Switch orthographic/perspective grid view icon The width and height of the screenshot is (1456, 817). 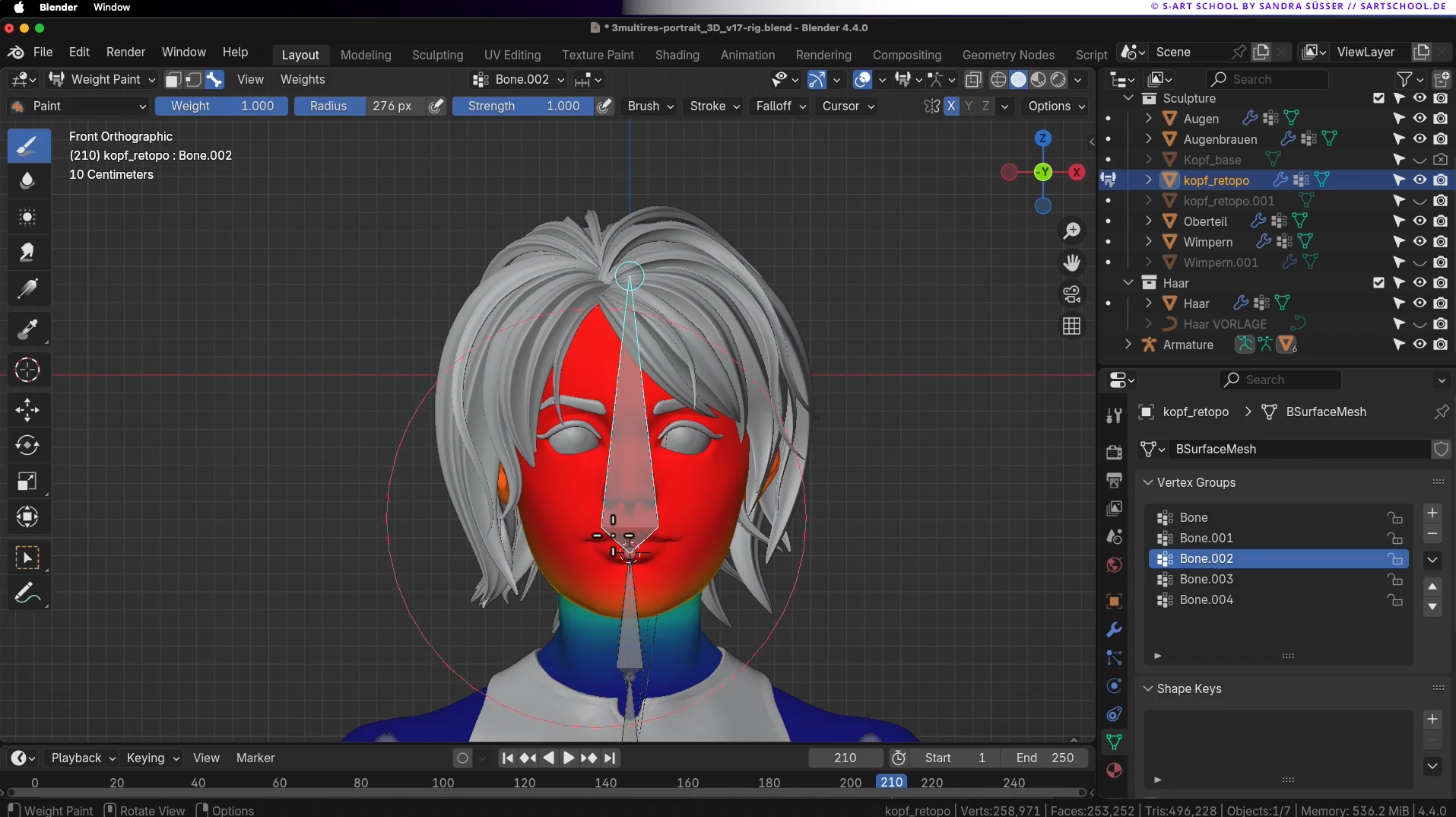[x=1072, y=326]
